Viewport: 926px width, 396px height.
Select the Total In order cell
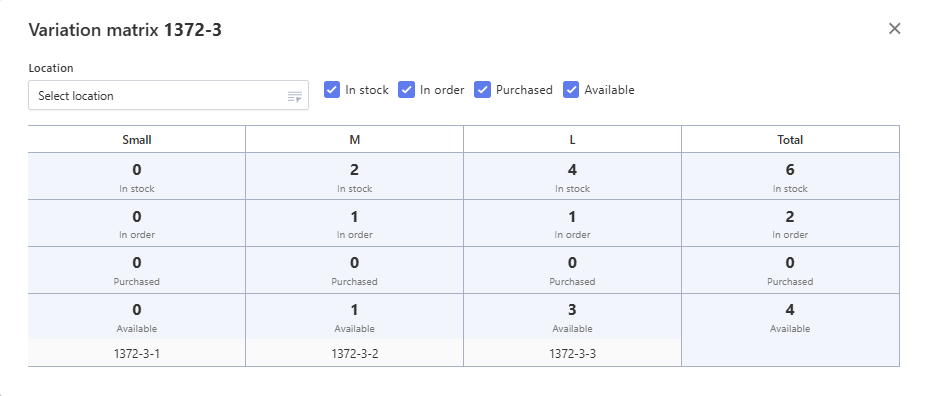click(x=790, y=223)
